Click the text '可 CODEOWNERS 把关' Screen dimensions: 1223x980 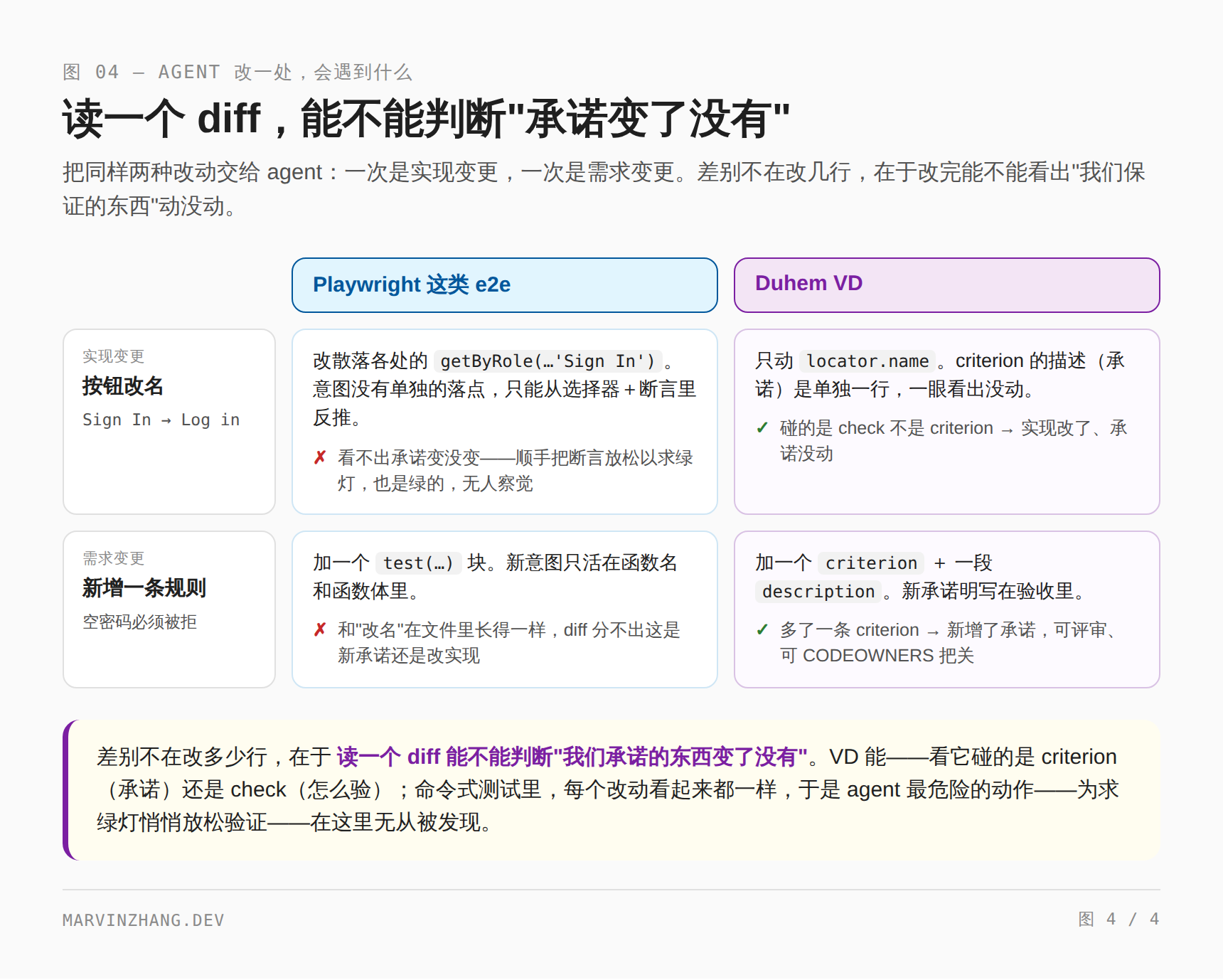[877, 656]
